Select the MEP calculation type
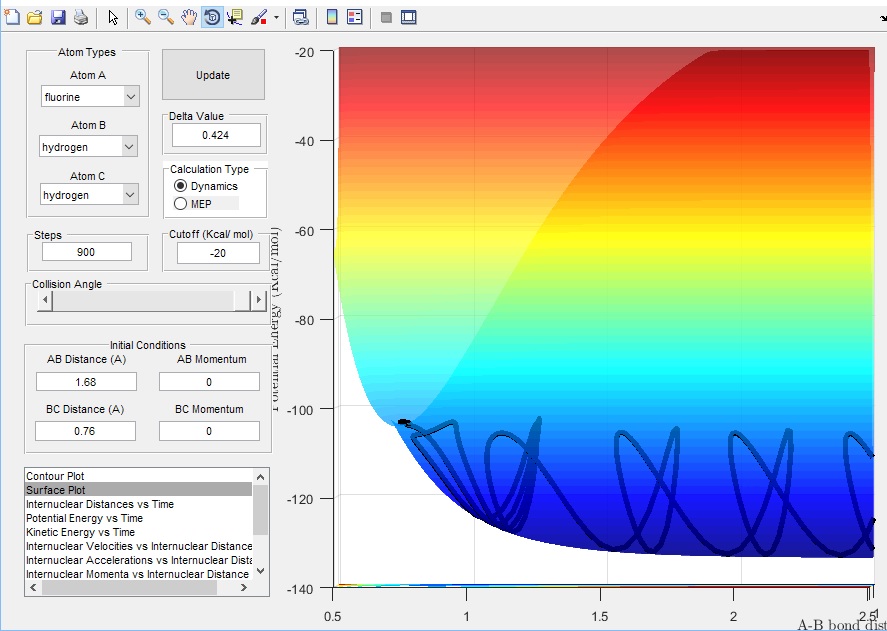The height and width of the screenshot is (631, 887). click(x=181, y=204)
